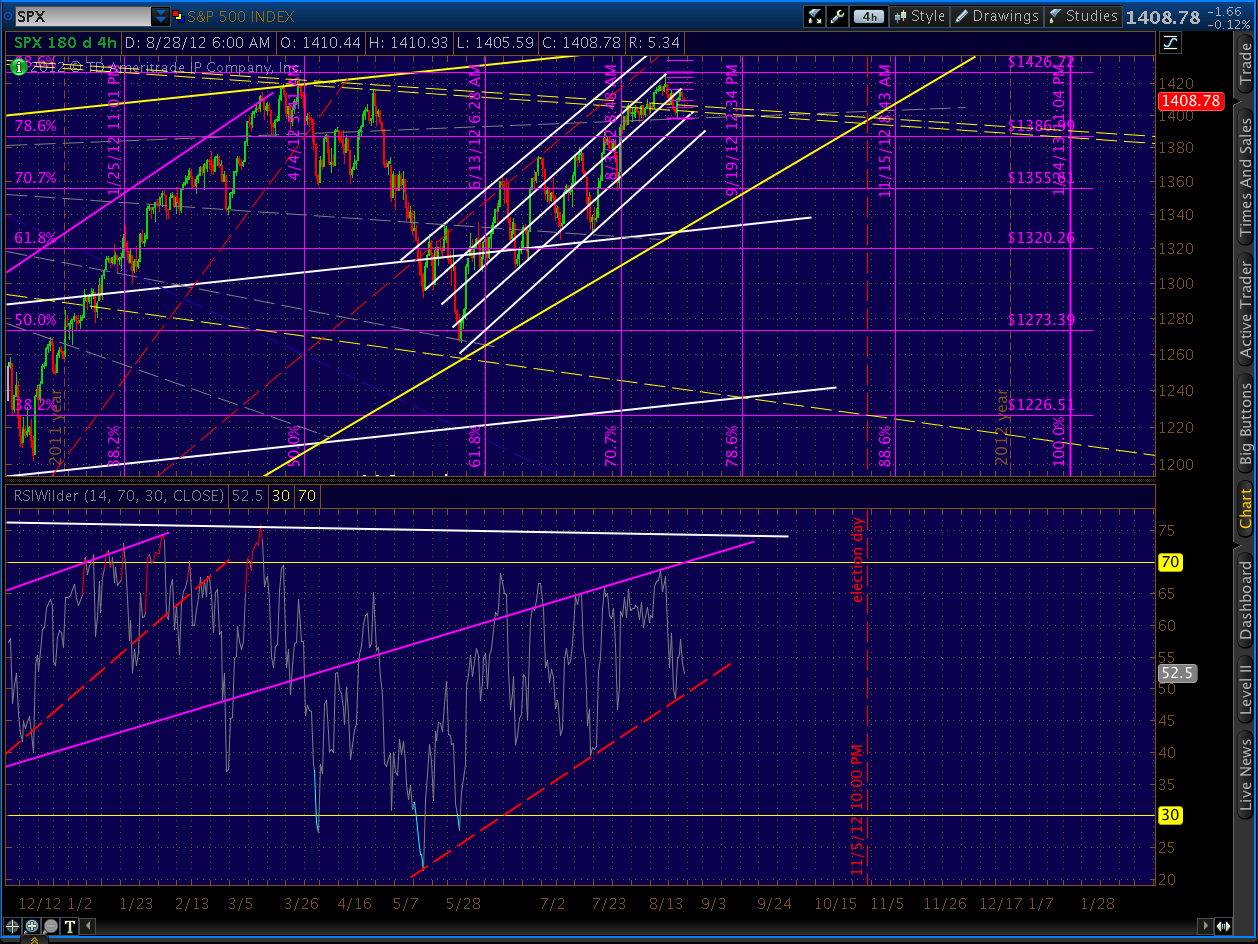The image size is (1258, 944).
Task: Click the 50.0% retracement label at left
Action: click(x=35, y=320)
